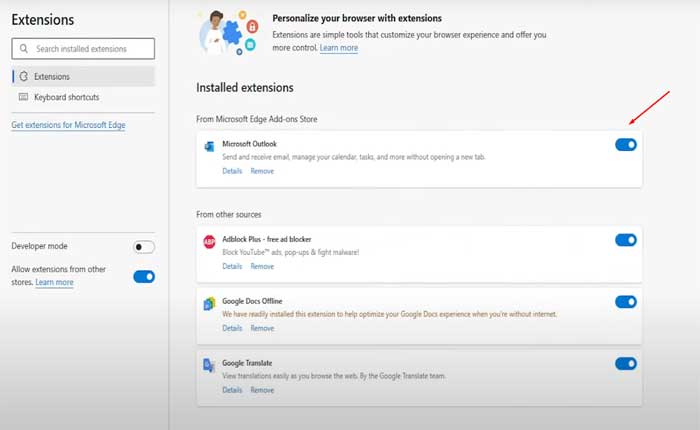Open Details for Microsoft Outlook
Screen dimensions: 700x430
click(x=232, y=171)
